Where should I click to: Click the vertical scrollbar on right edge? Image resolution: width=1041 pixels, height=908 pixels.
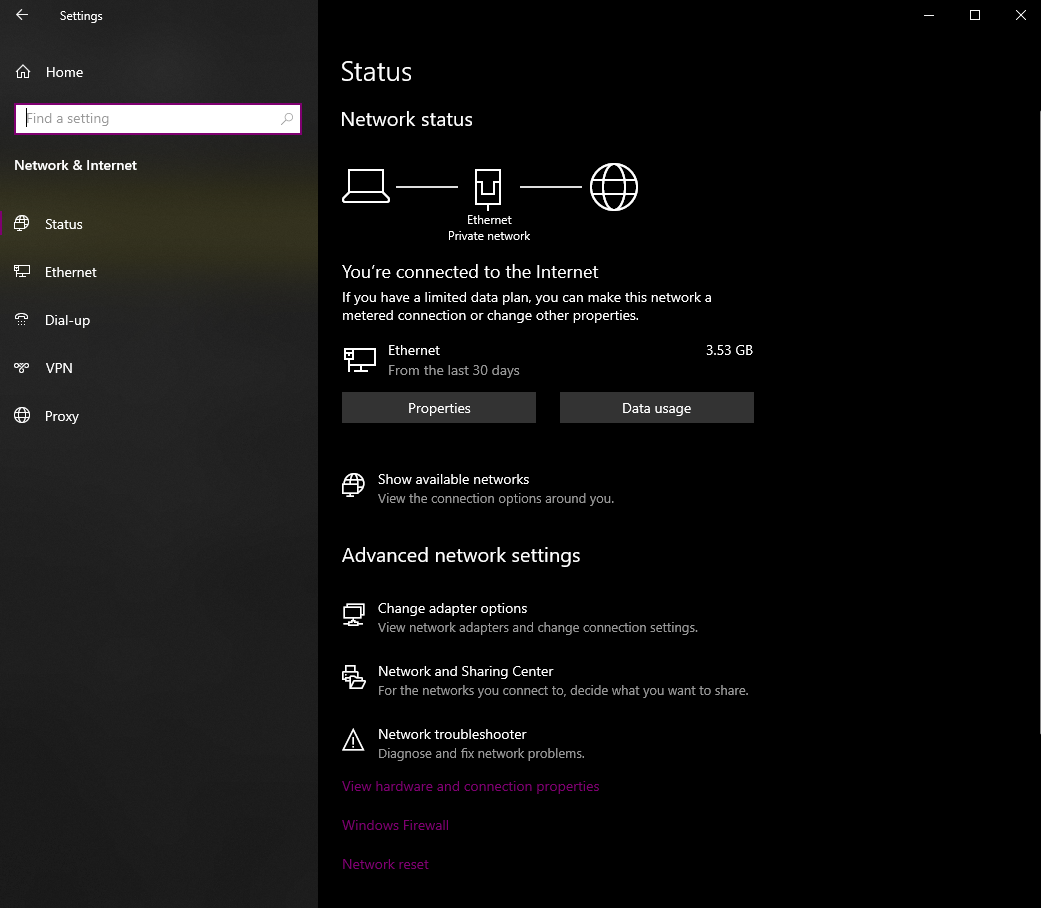pyautogui.click(x=1039, y=421)
